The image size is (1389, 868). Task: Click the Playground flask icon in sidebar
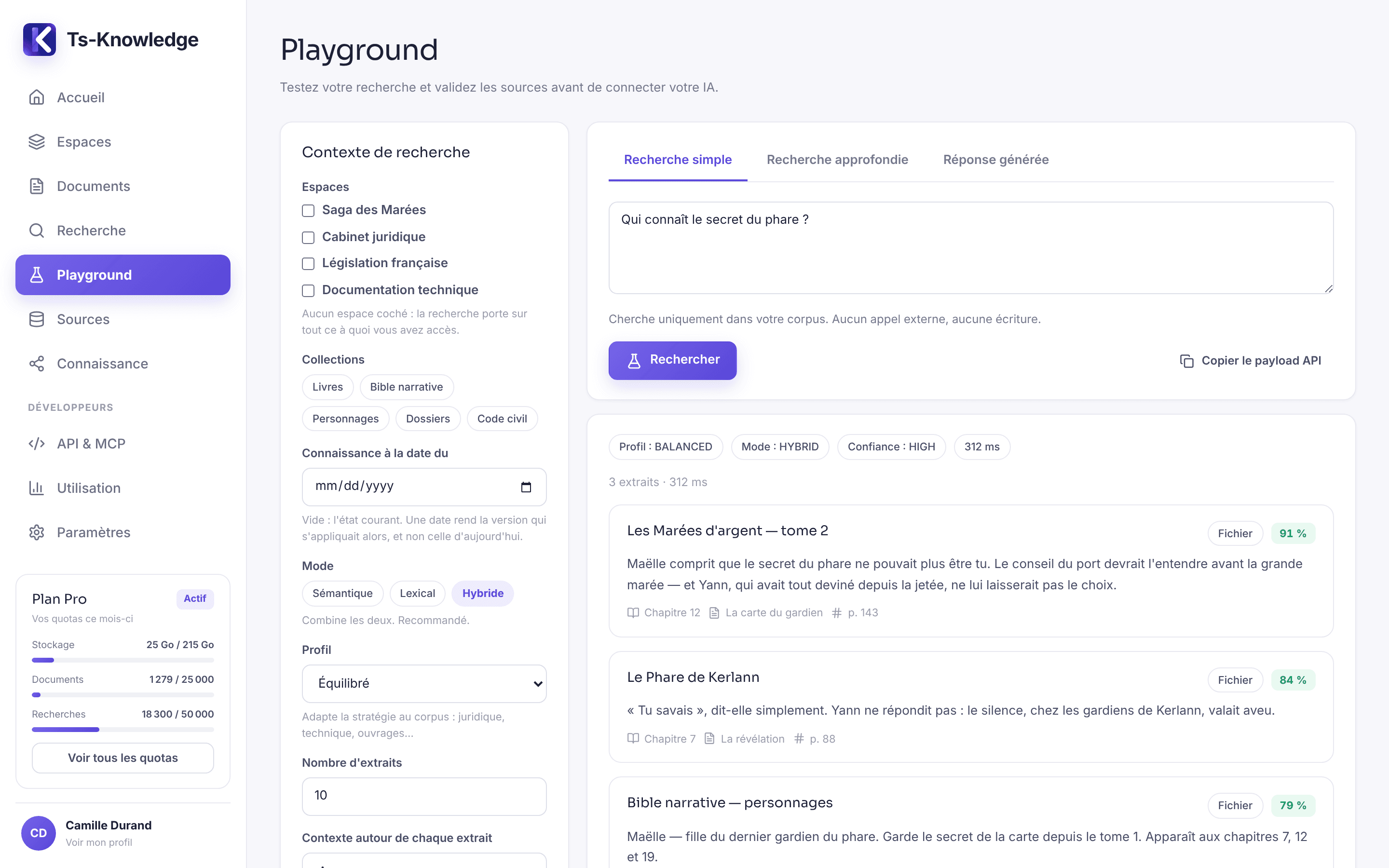[37, 275]
